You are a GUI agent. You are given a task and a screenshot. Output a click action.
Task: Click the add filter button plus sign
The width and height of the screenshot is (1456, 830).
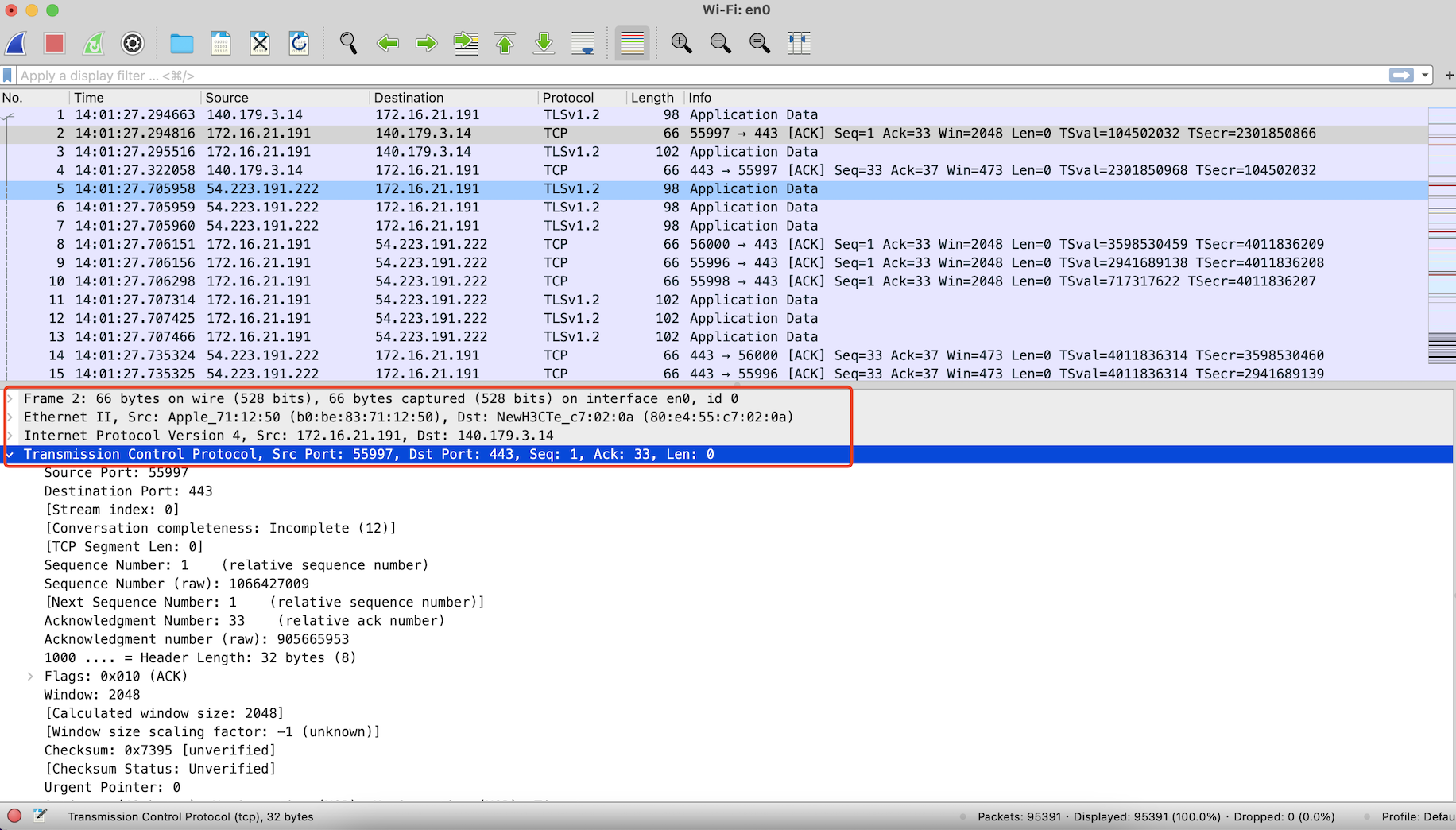[1449, 76]
